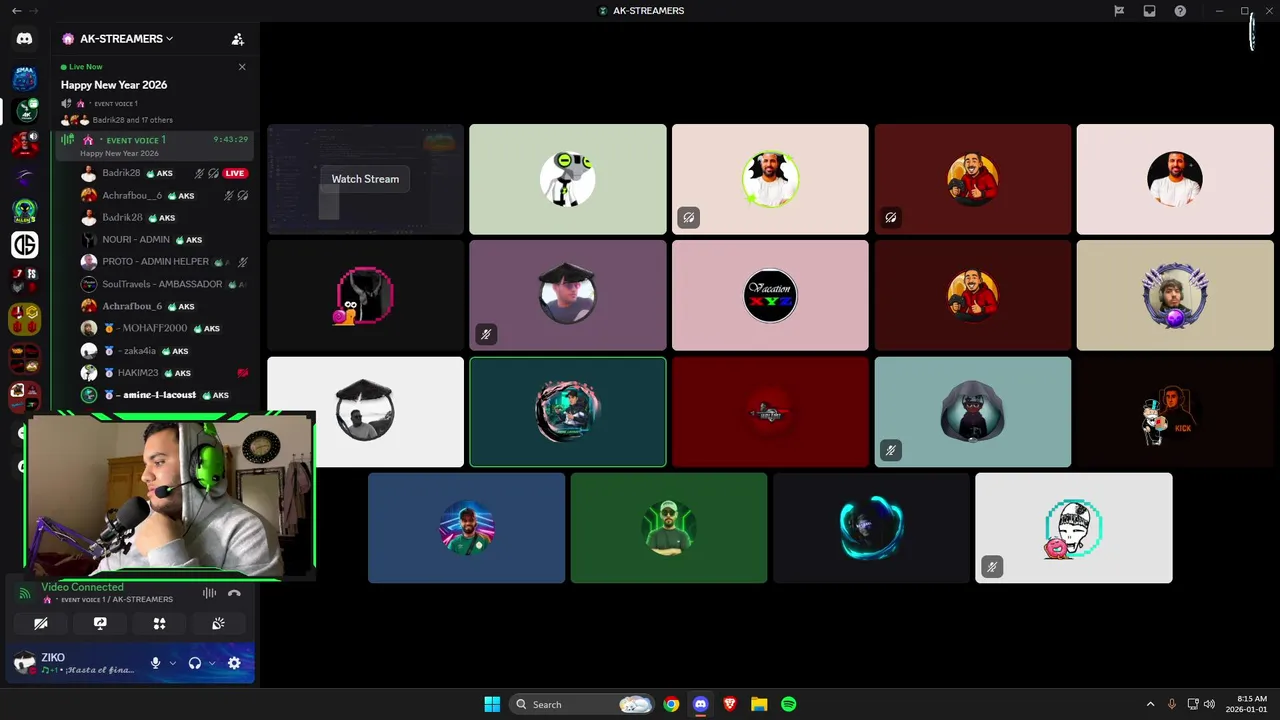The image size is (1280, 720).
Task: Click the invite members icon beside AK-STREAMERS
Action: tap(238, 39)
